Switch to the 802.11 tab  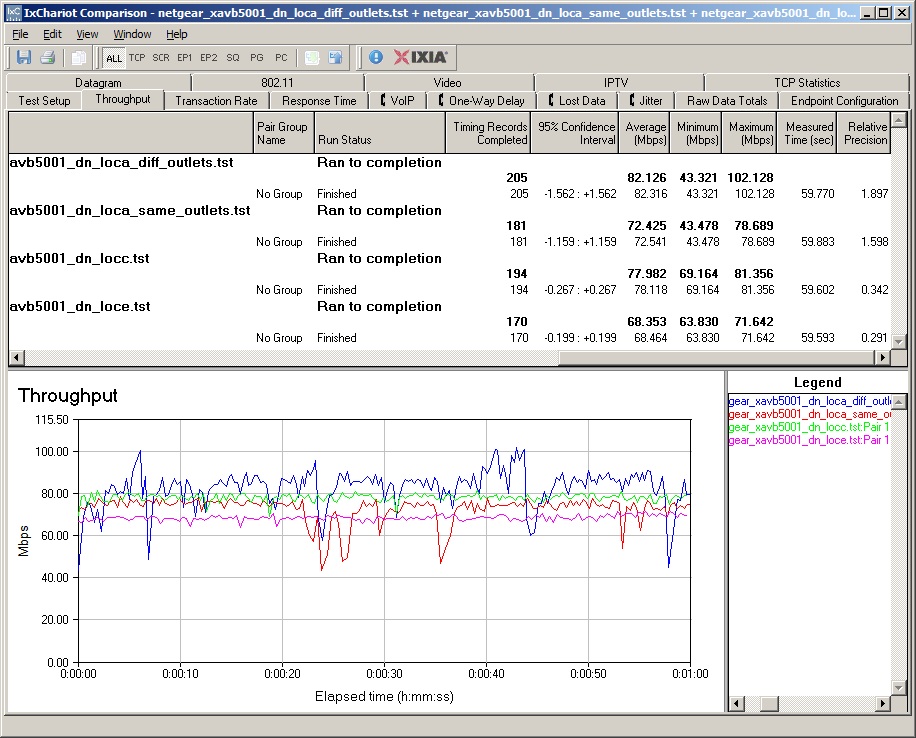[277, 82]
